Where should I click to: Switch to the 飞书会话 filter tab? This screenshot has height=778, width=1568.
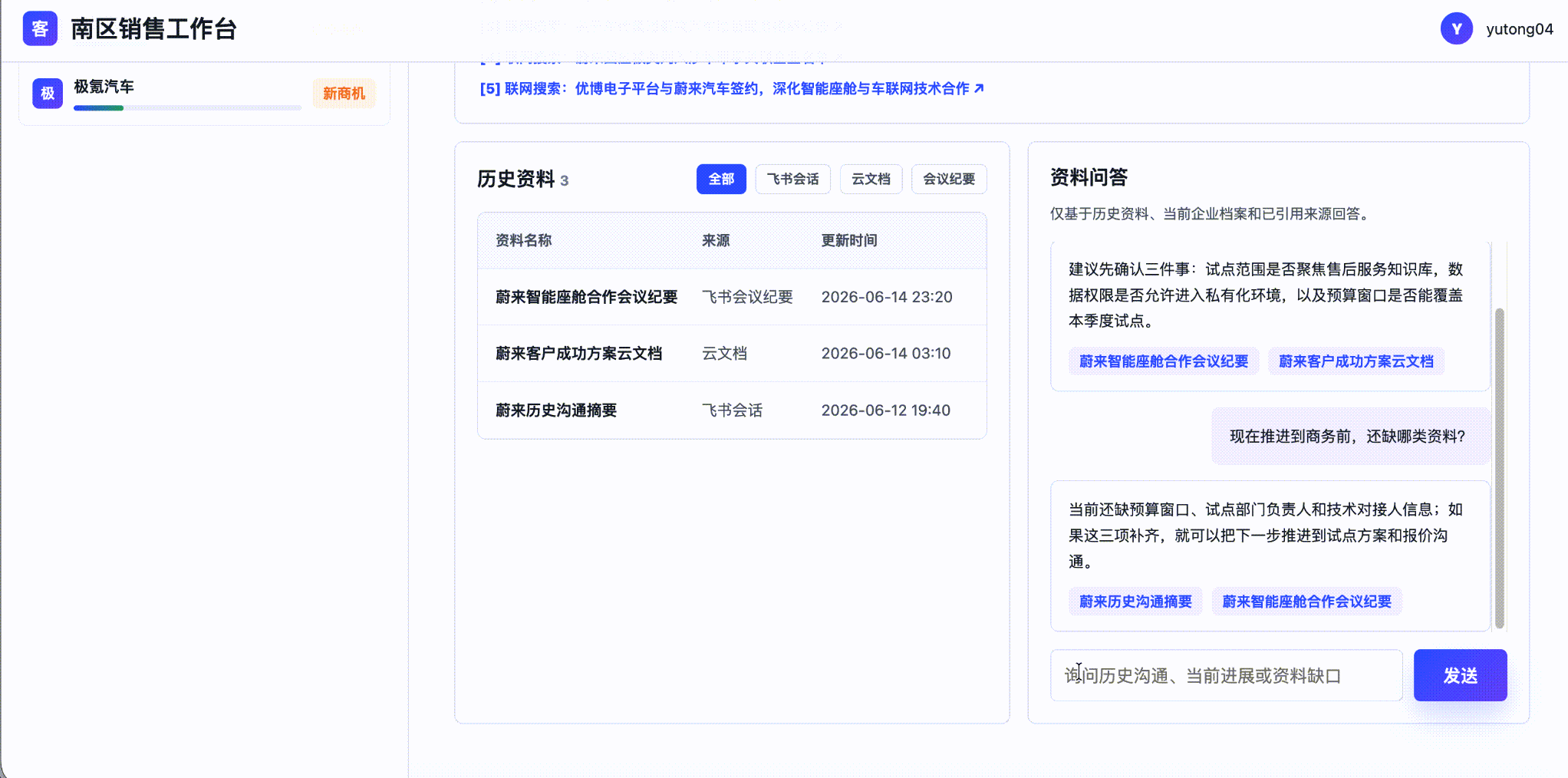coord(793,180)
